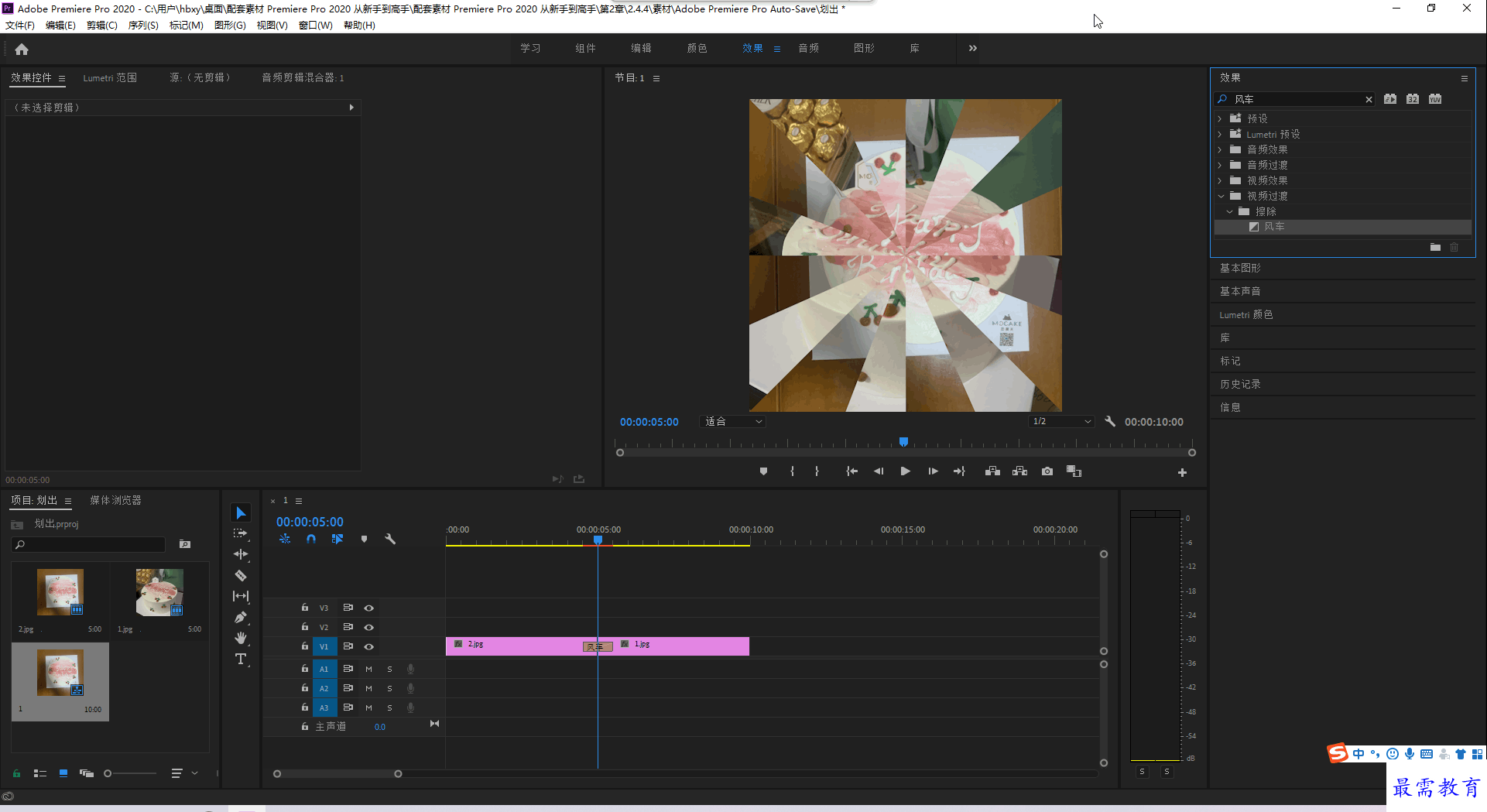Enable voice-over record on A1
Image resolution: width=1487 pixels, height=812 pixels.
410,669
